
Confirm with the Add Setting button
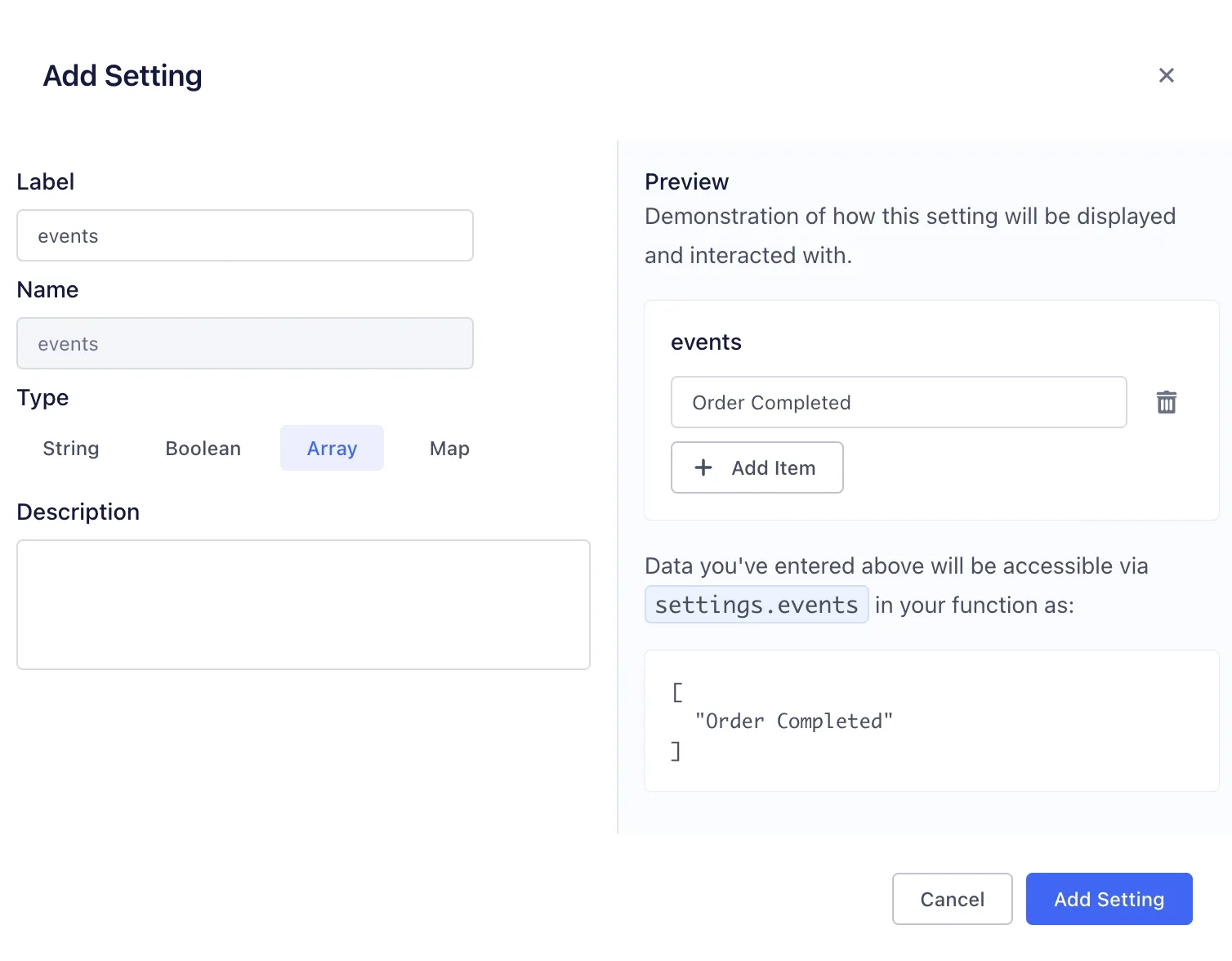tap(1109, 899)
